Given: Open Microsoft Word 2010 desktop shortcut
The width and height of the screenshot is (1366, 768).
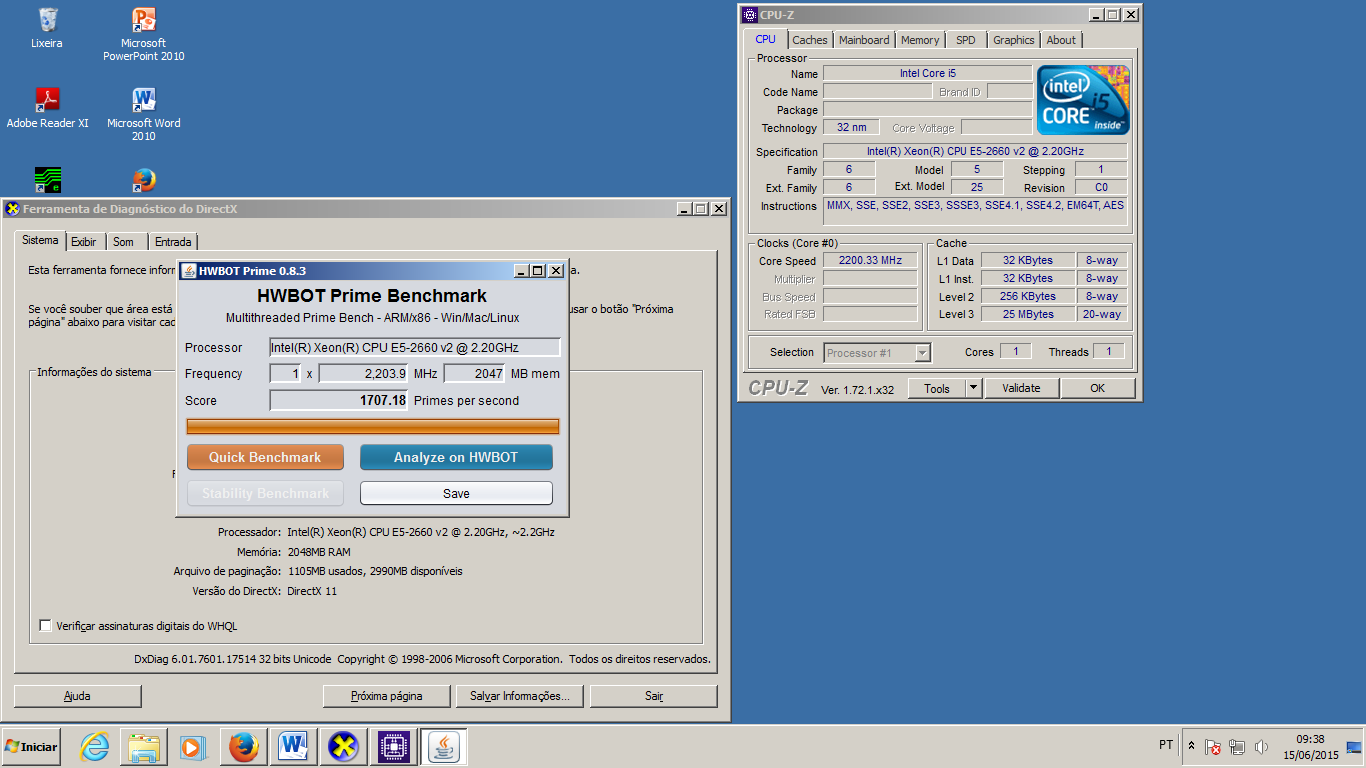Looking at the screenshot, I should click(x=144, y=113).
